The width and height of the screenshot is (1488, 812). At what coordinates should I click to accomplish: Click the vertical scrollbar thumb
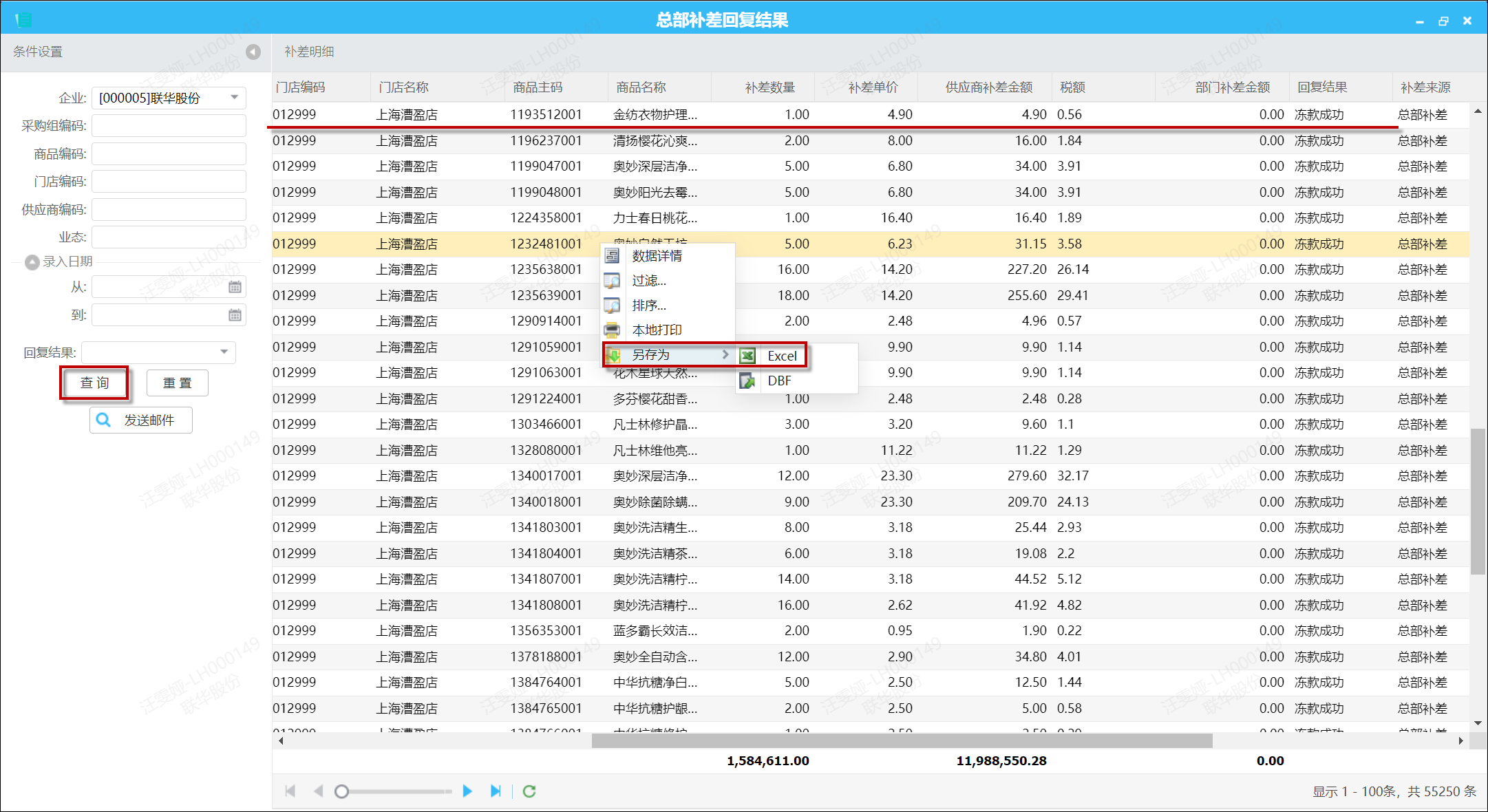[1478, 501]
